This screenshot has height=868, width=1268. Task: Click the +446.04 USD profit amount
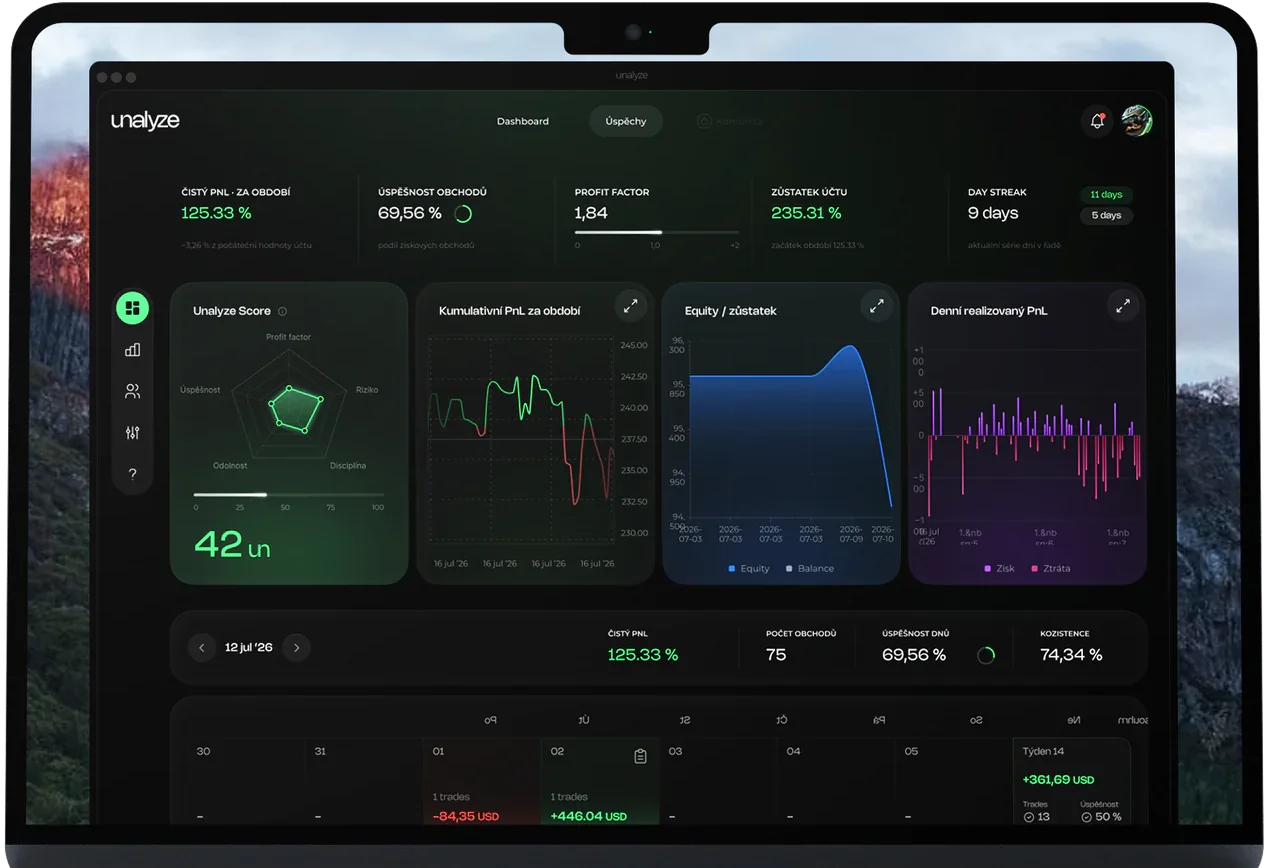[589, 816]
